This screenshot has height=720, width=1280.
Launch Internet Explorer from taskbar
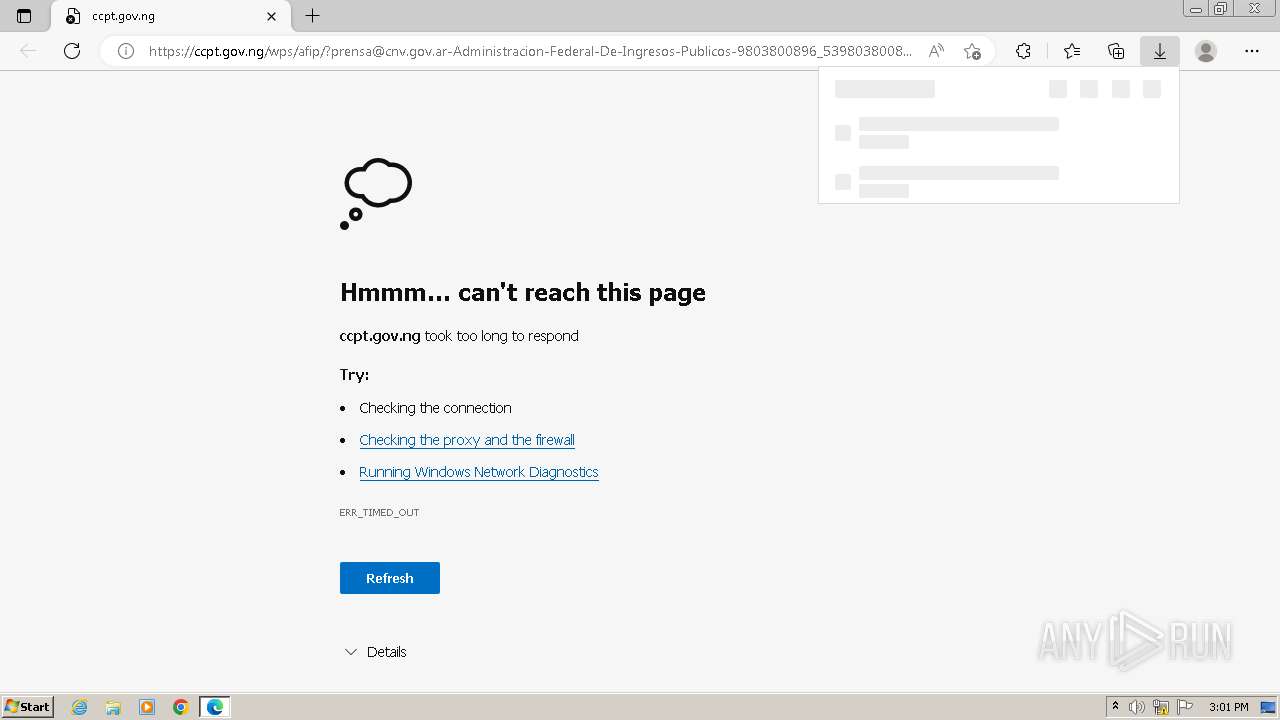tap(79, 707)
